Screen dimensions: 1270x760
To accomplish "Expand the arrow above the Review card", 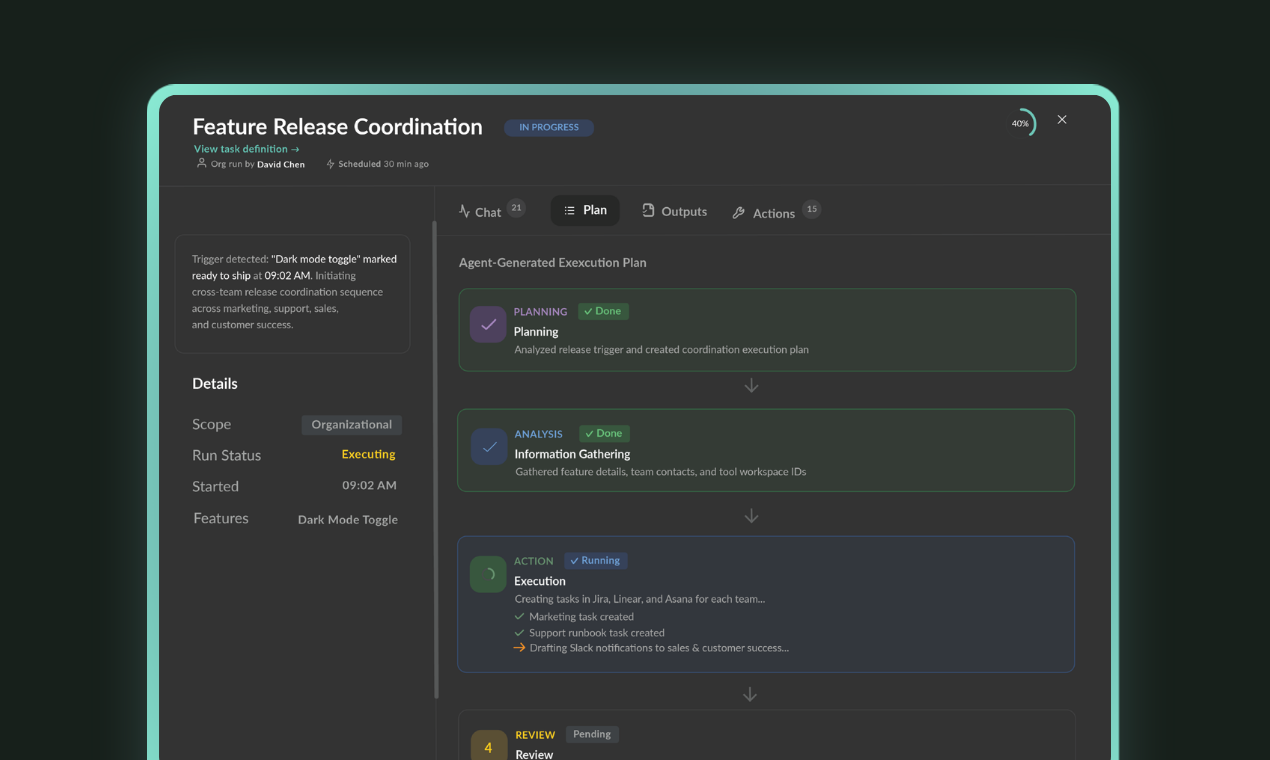I will (750, 693).
